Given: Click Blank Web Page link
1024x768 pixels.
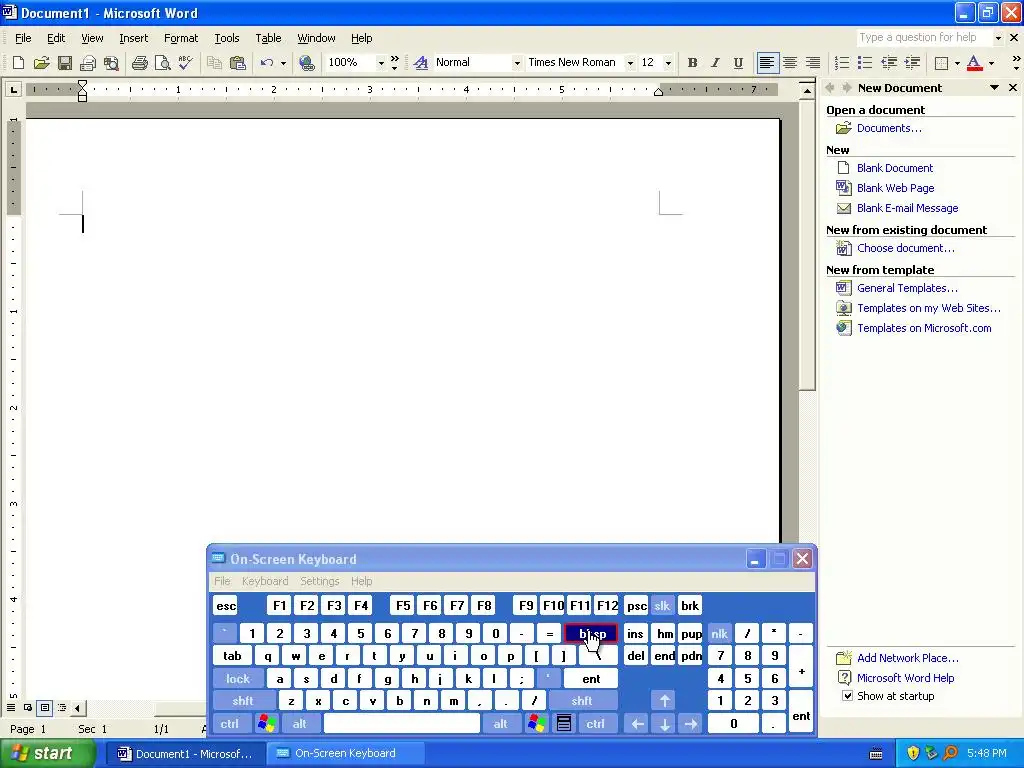Looking at the screenshot, I should click(895, 188).
